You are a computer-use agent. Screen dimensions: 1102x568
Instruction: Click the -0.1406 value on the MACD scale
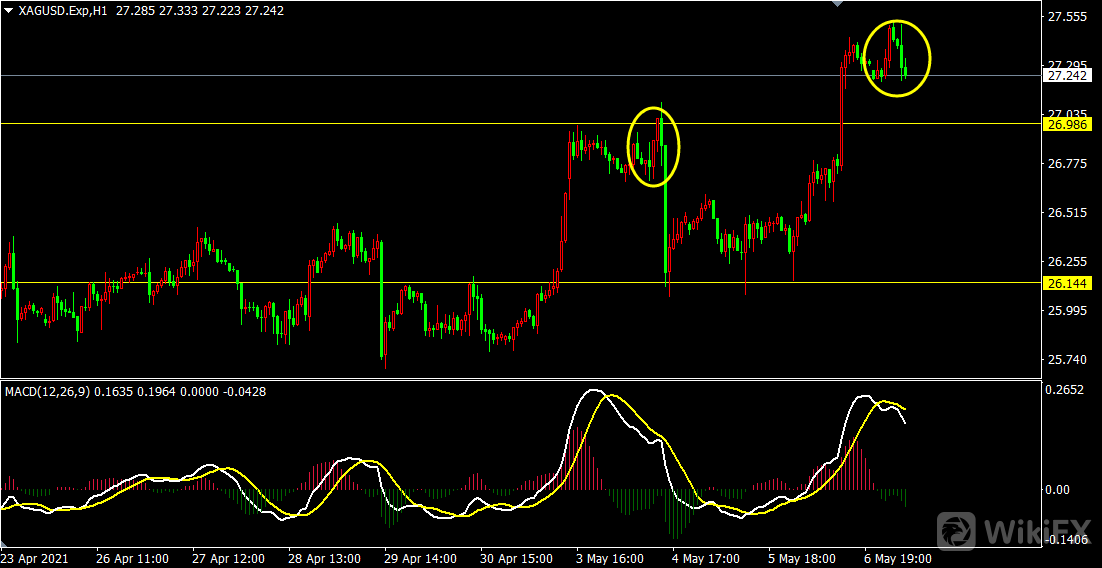tap(1066, 540)
